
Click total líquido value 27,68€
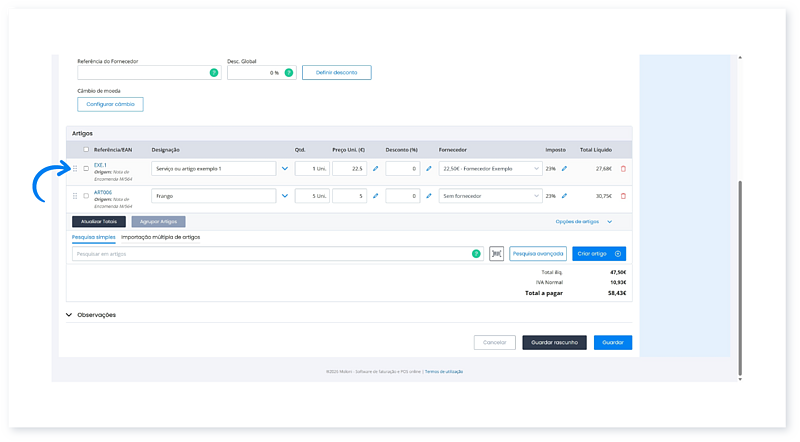[604, 168]
